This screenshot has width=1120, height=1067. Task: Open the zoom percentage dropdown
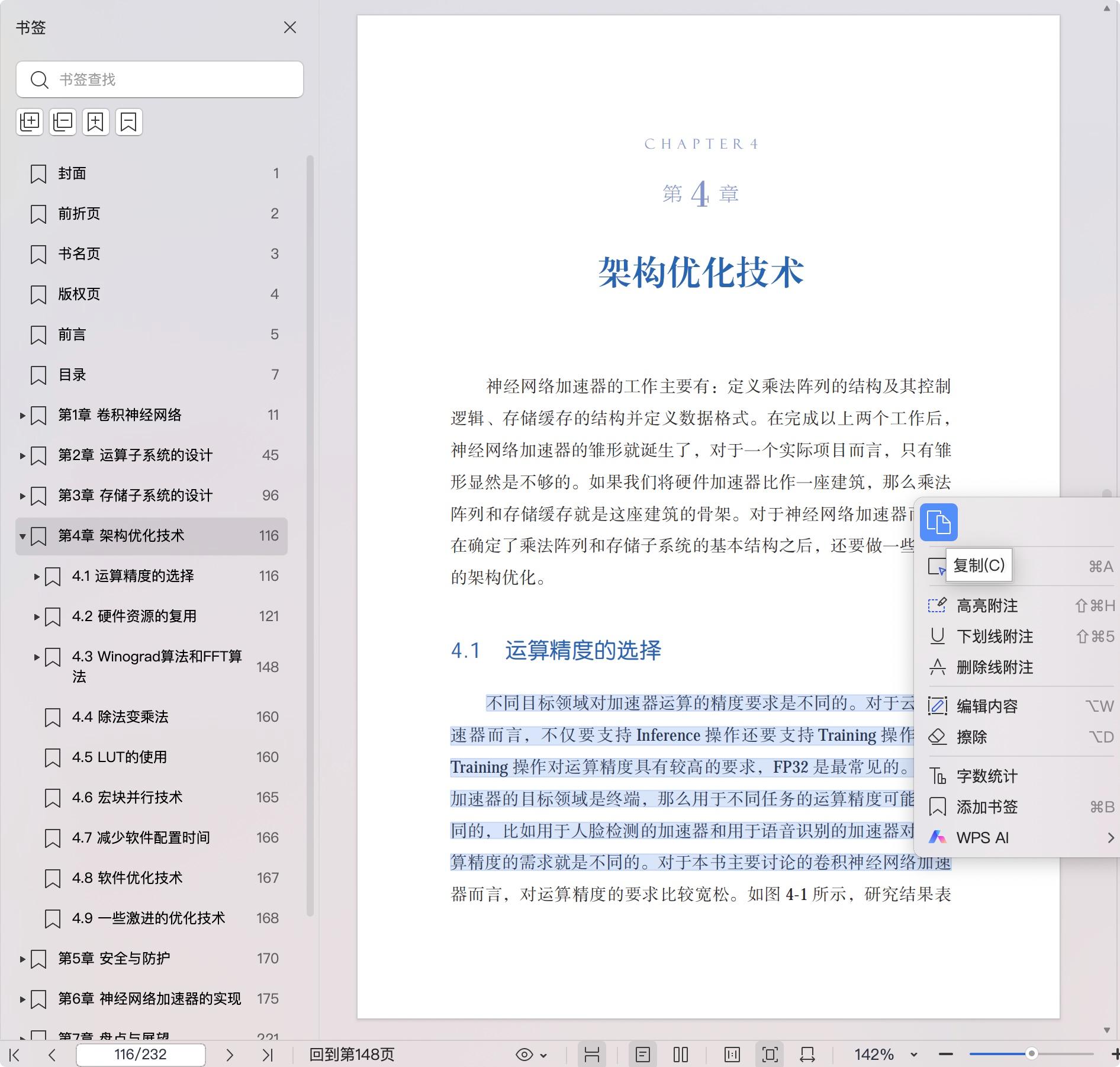[x=913, y=1055]
